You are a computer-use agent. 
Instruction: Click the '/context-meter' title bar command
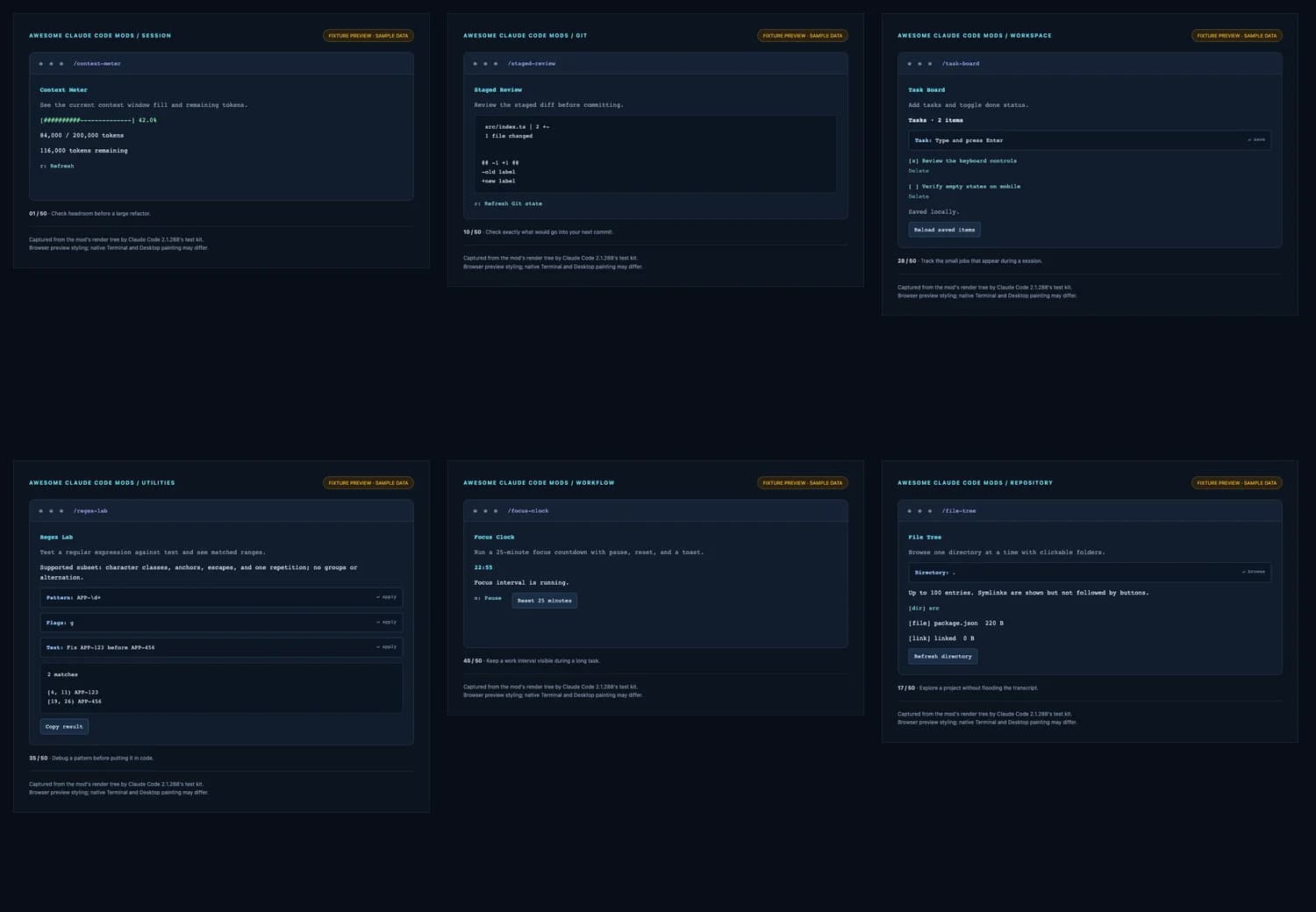pos(97,63)
